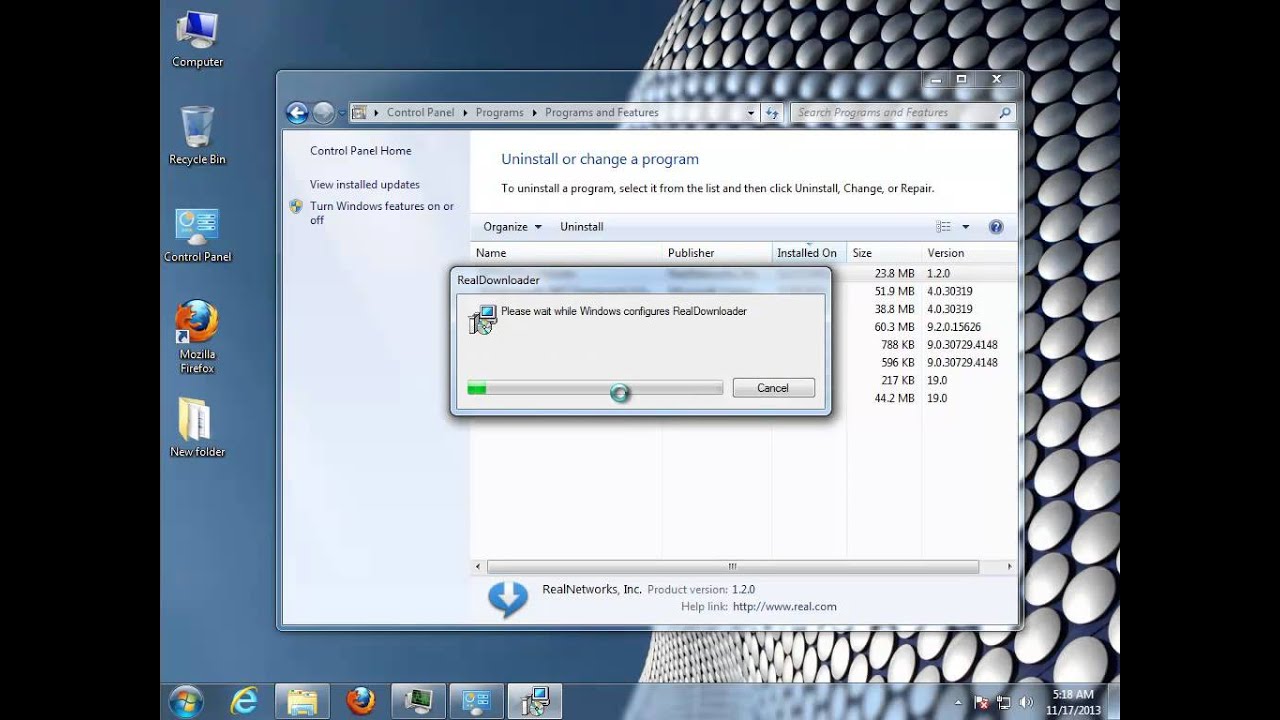Screen dimensions: 1280x720
Task: Sort by the Version column header
Action: pyautogui.click(x=969, y=253)
